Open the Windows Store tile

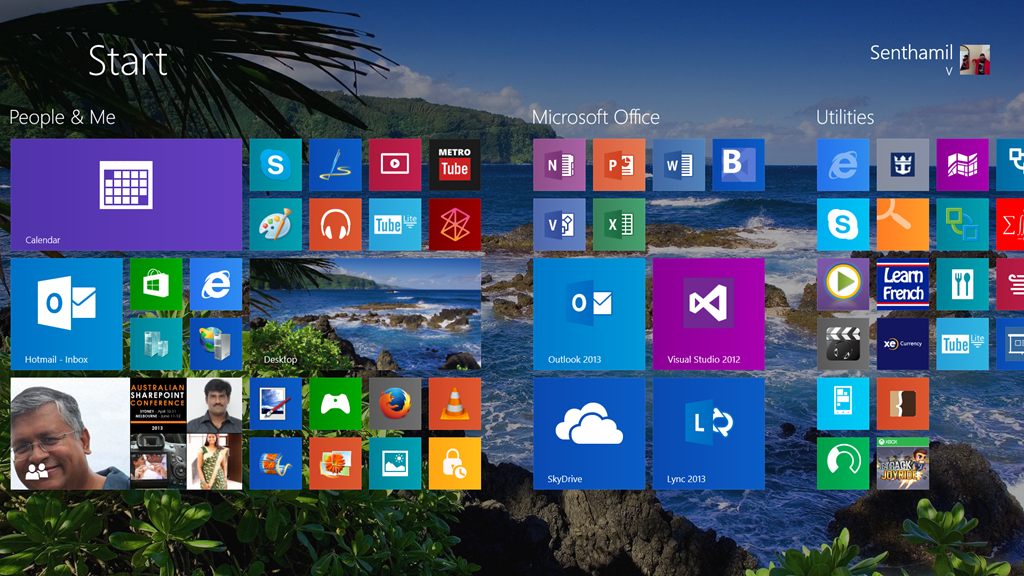click(156, 284)
